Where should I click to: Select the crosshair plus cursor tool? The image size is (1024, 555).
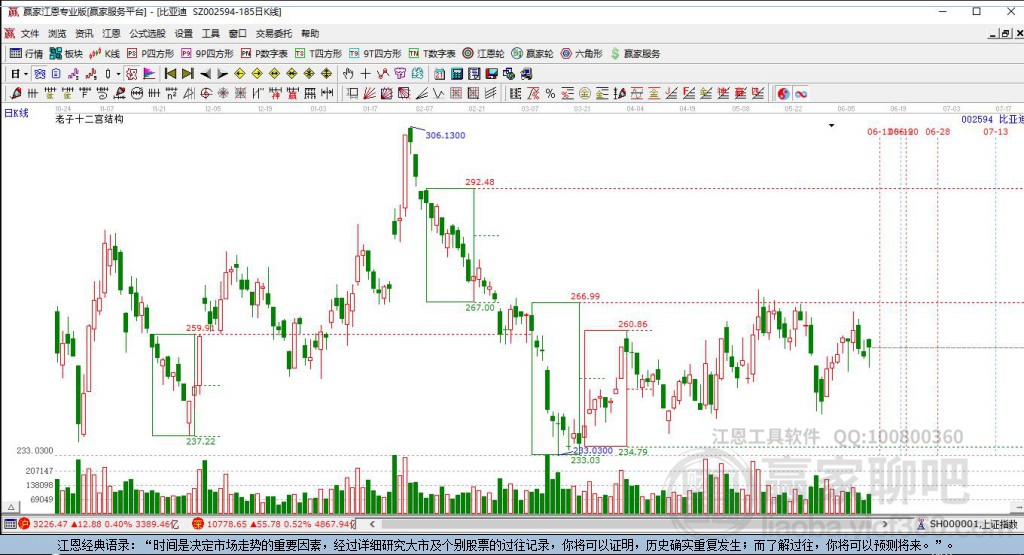tap(365, 74)
